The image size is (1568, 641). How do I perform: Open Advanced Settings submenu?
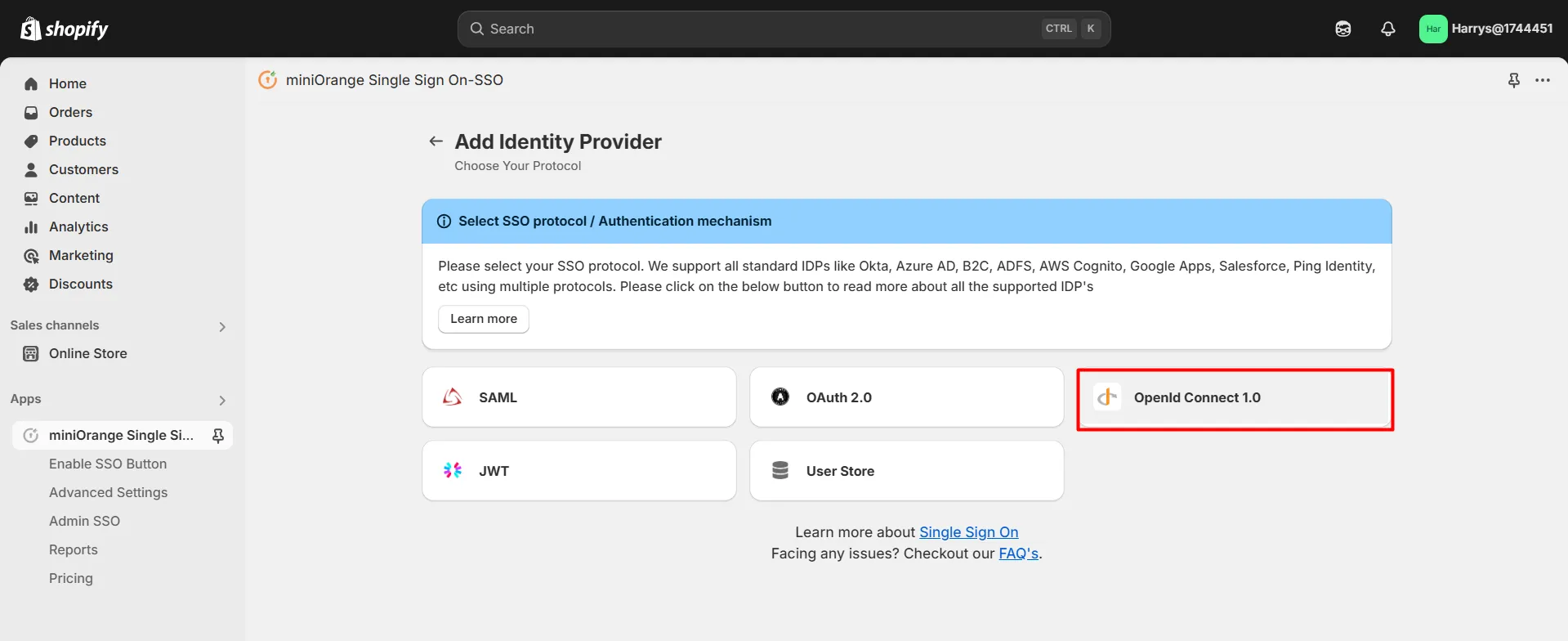108,492
